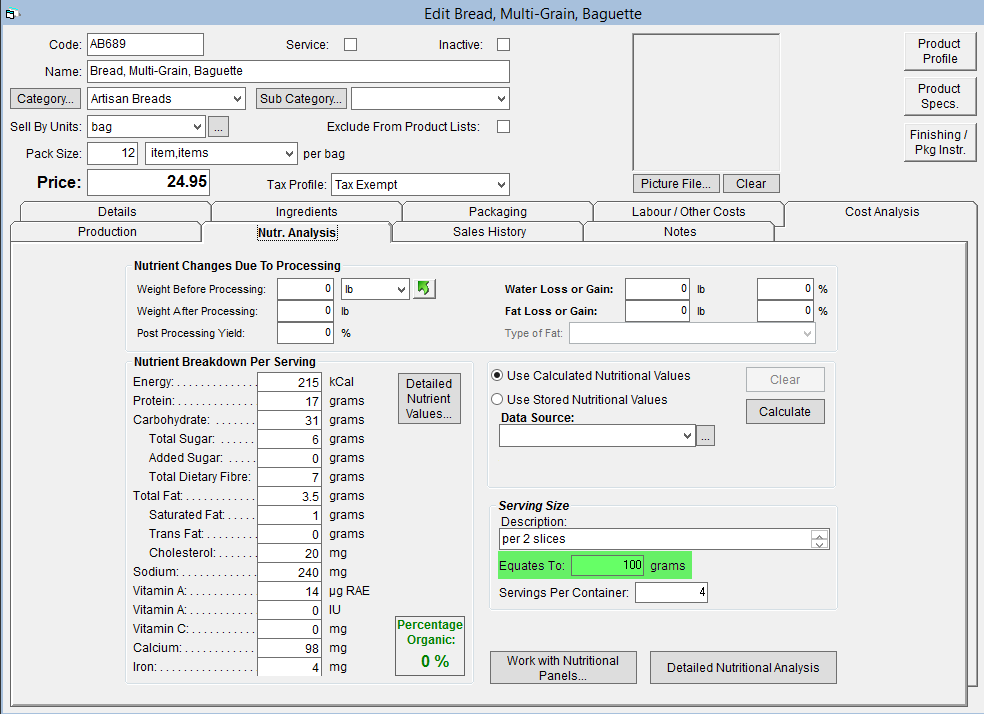Screen dimensions: 984x714
Task: Click the ellipsis button beside Sell By Units
Action: [x=218, y=127]
